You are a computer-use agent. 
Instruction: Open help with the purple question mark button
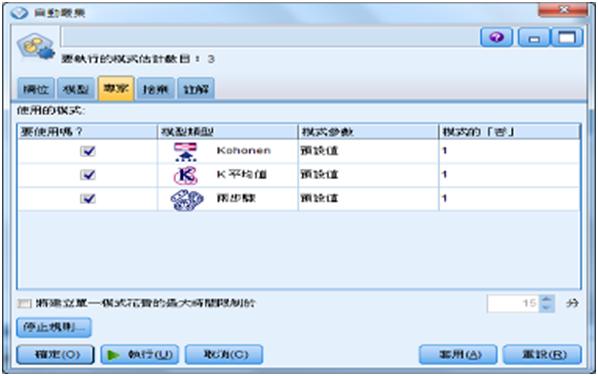[496, 37]
